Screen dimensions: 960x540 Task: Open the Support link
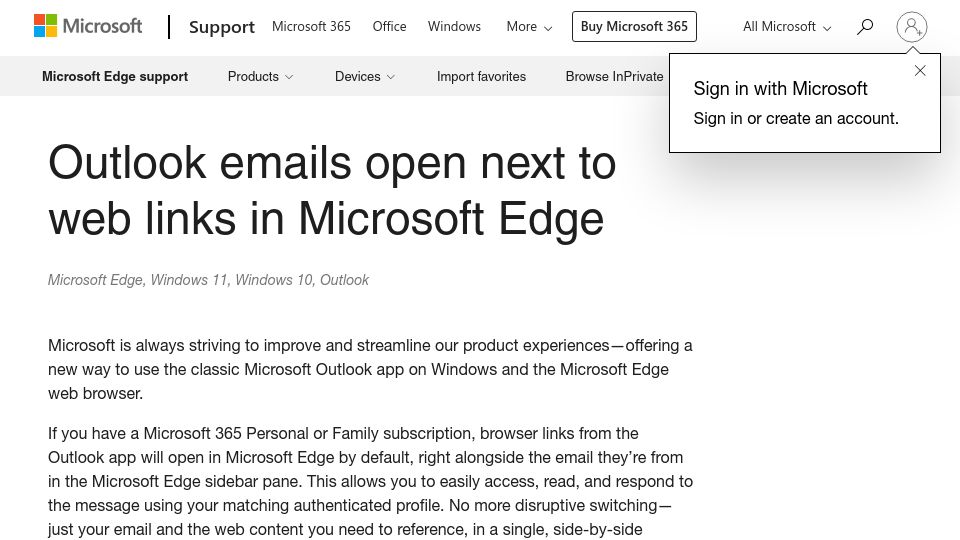point(222,27)
